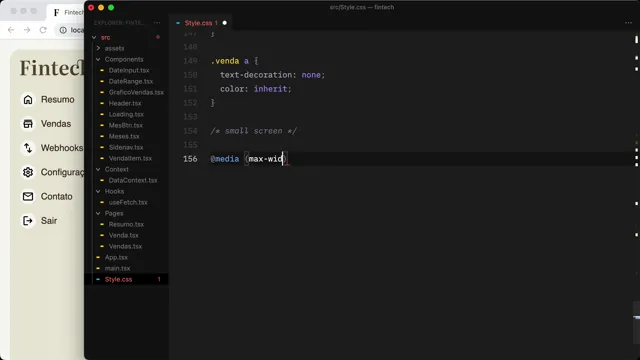Click the Style.css file icon in explorer
Screen dimensions: 640x360
(98, 279)
